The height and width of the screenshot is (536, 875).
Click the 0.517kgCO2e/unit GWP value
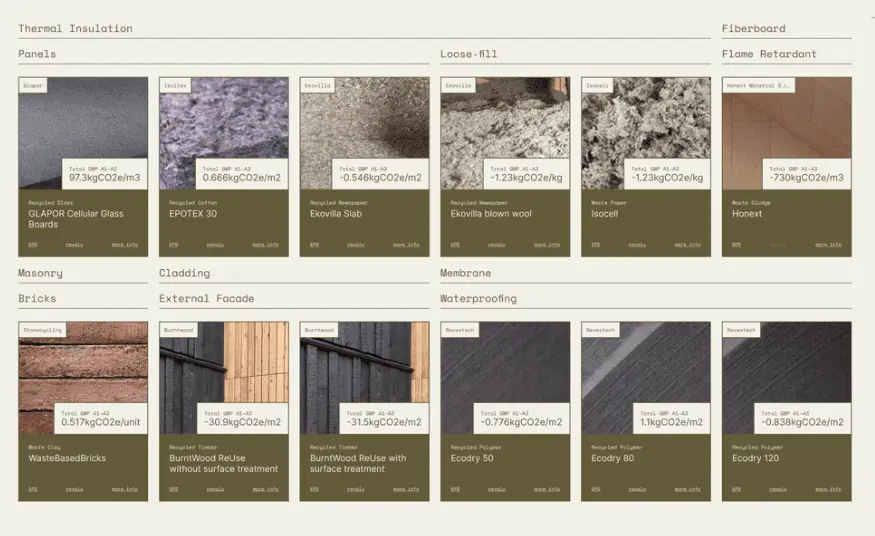pos(100,422)
